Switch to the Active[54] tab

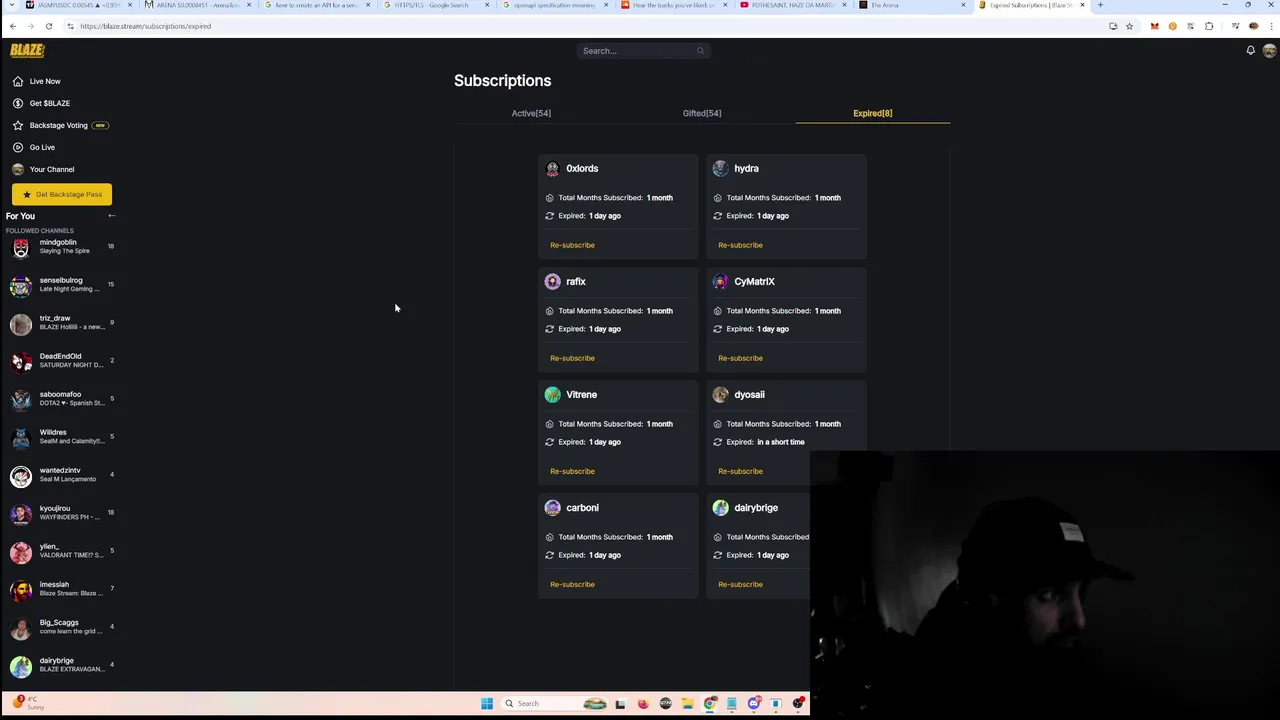tap(531, 113)
